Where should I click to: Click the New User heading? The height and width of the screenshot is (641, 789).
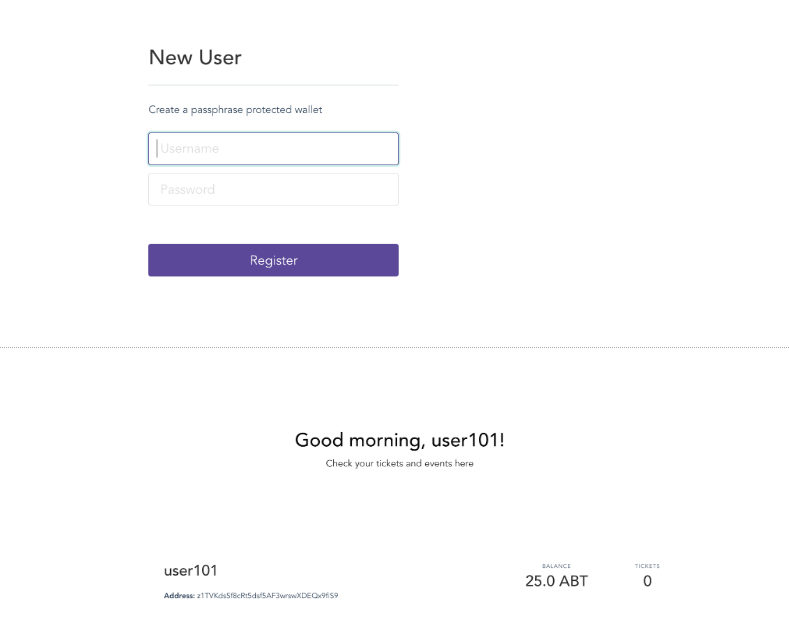[195, 58]
